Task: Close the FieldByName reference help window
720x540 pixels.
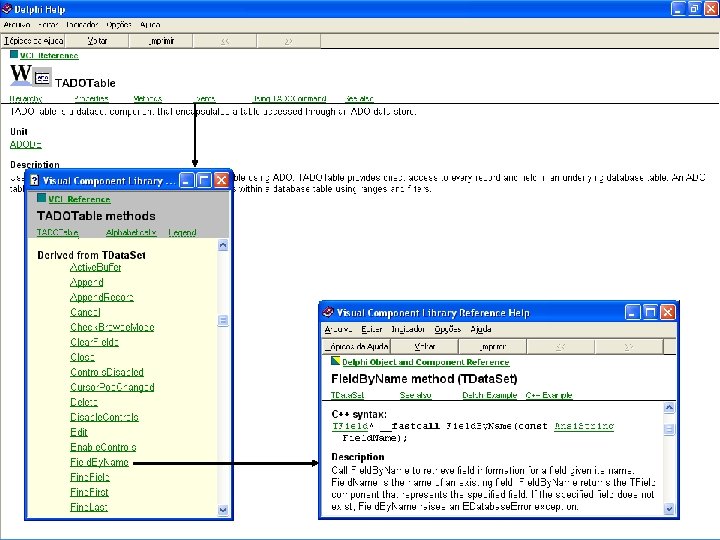Action: point(667,313)
